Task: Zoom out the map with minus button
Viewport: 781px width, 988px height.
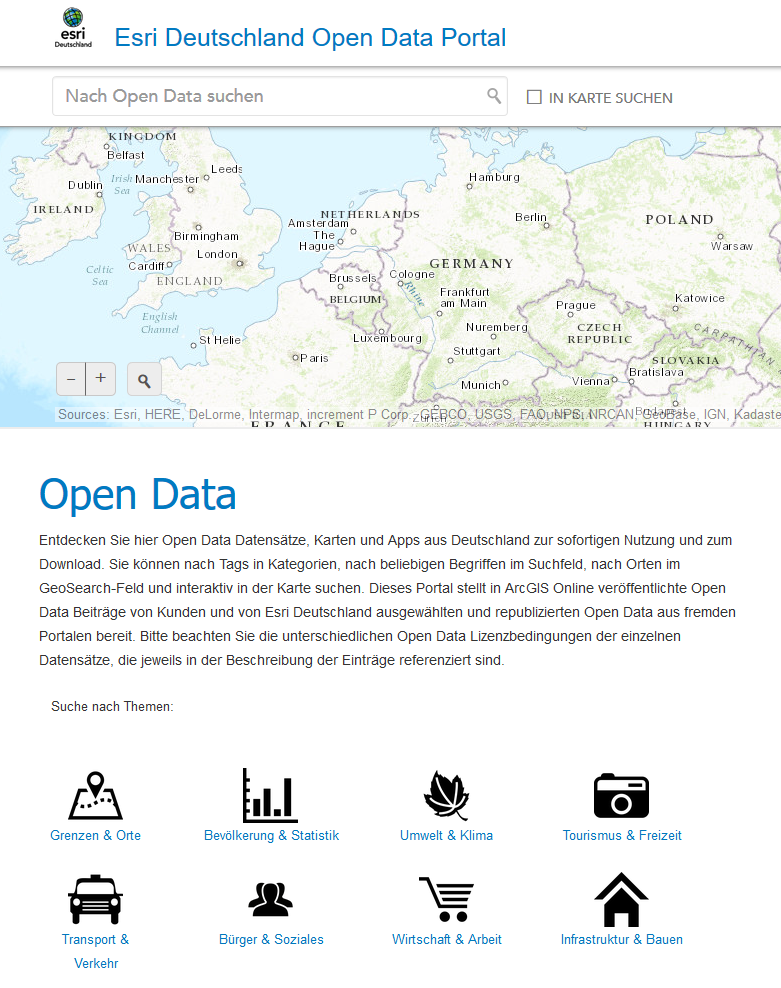Action: point(71,379)
